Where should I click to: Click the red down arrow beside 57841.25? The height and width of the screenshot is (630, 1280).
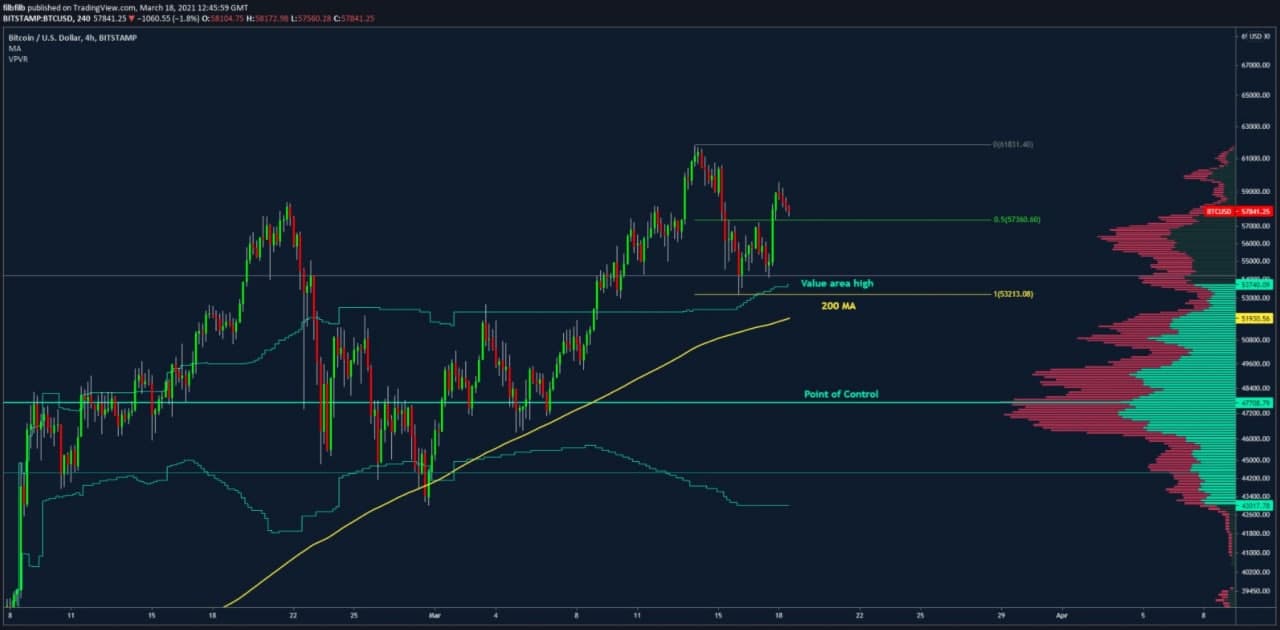coord(132,18)
